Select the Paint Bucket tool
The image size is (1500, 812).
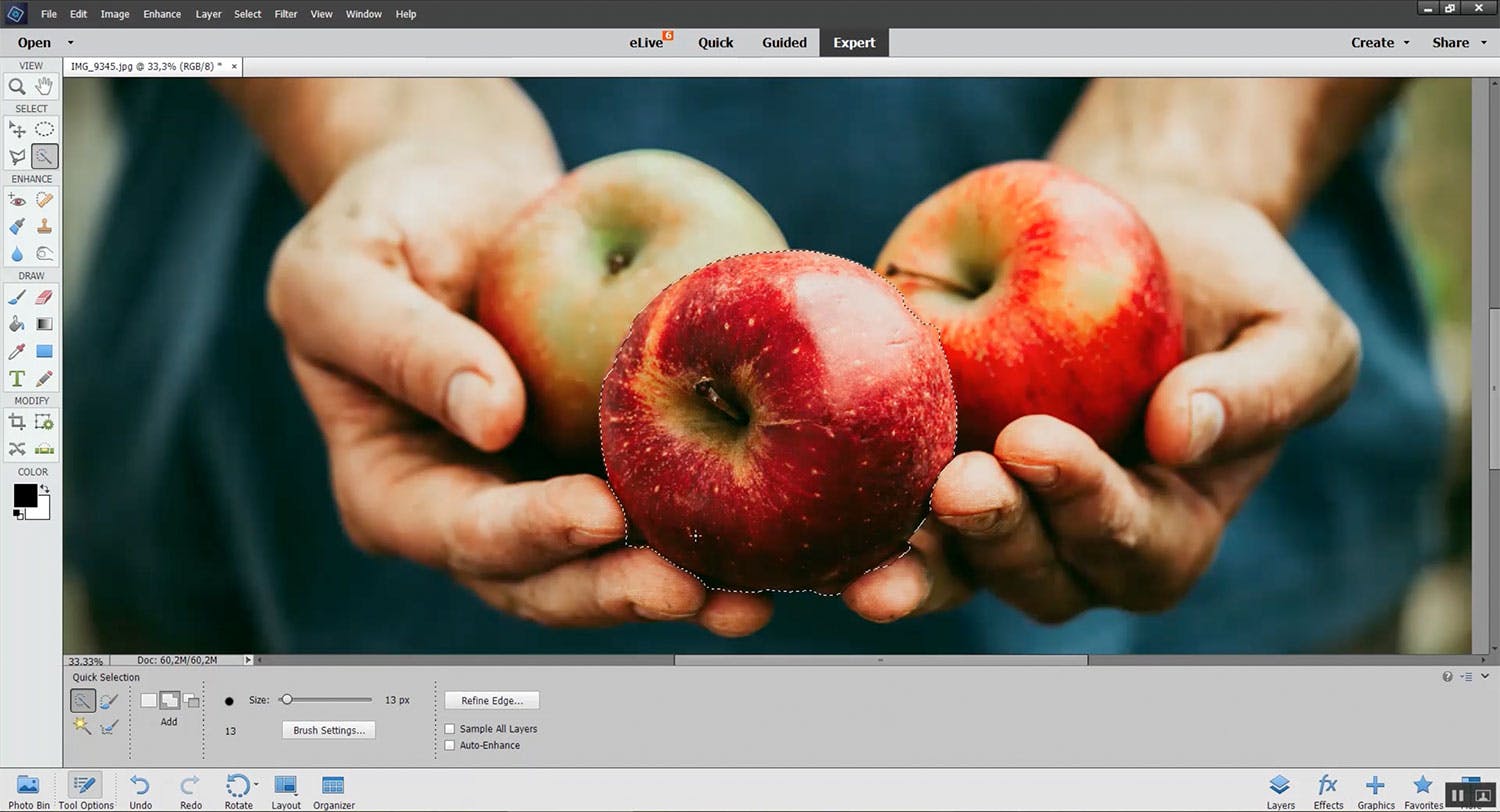point(17,324)
